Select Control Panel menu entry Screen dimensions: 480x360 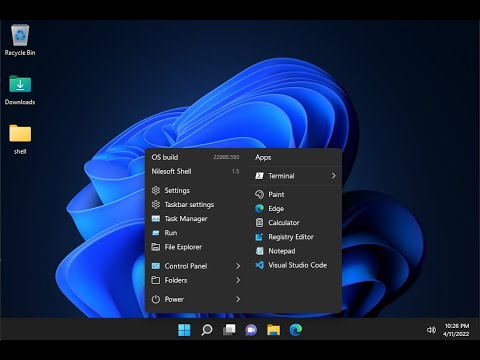[x=196, y=266]
